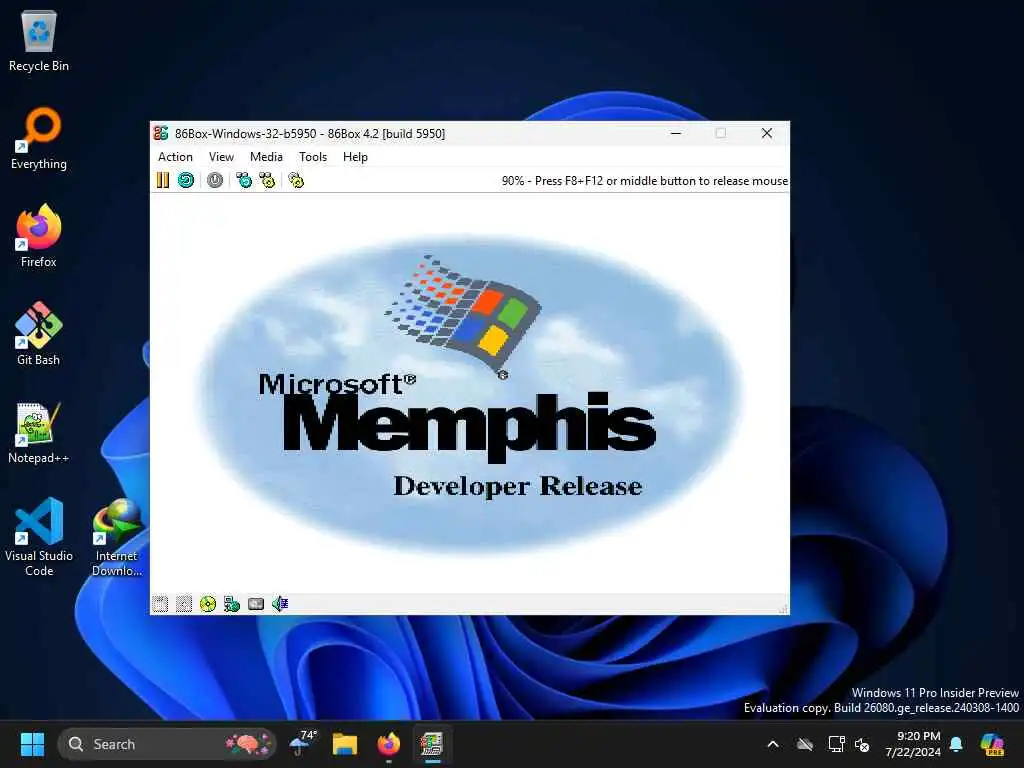Open the Help menu
This screenshot has width=1024, height=768.
point(355,157)
